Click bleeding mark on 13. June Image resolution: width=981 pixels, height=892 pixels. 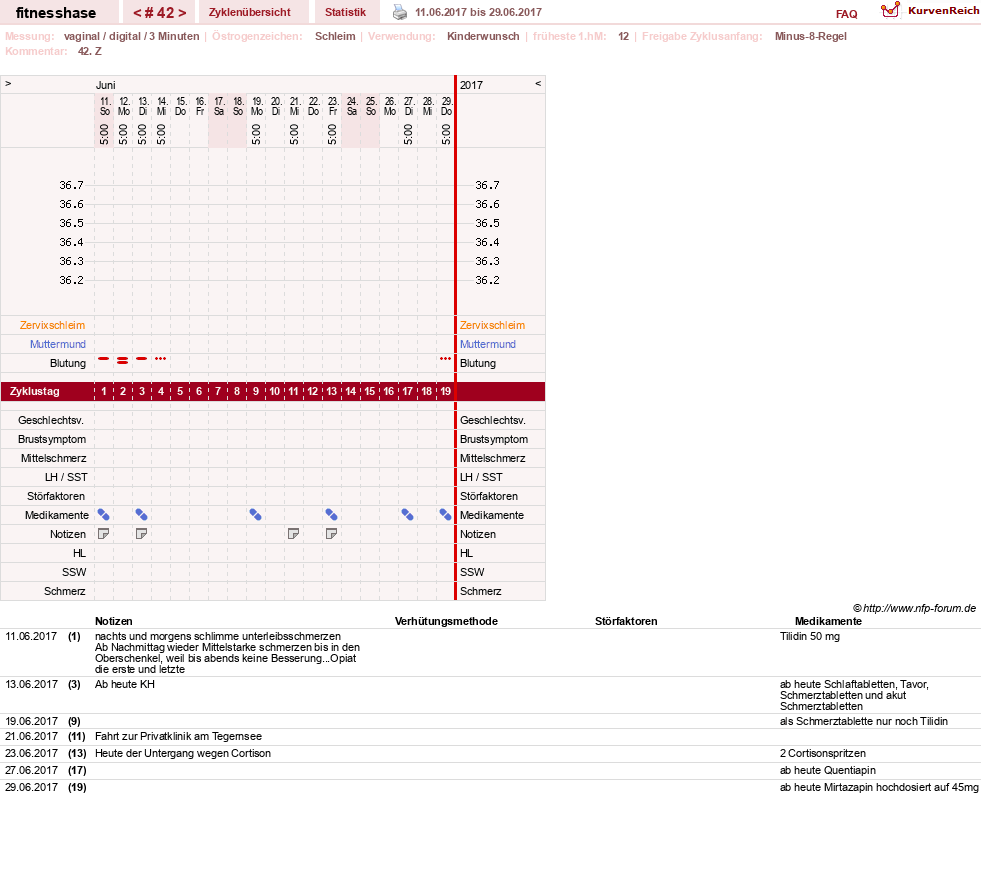click(142, 358)
